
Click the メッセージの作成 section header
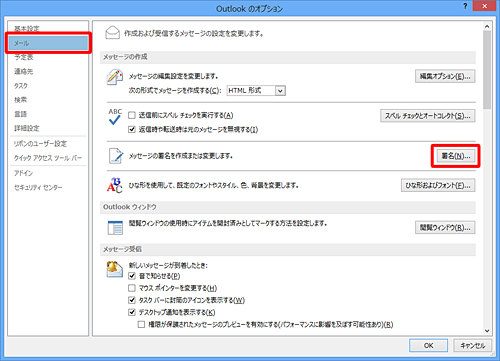pos(288,57)
